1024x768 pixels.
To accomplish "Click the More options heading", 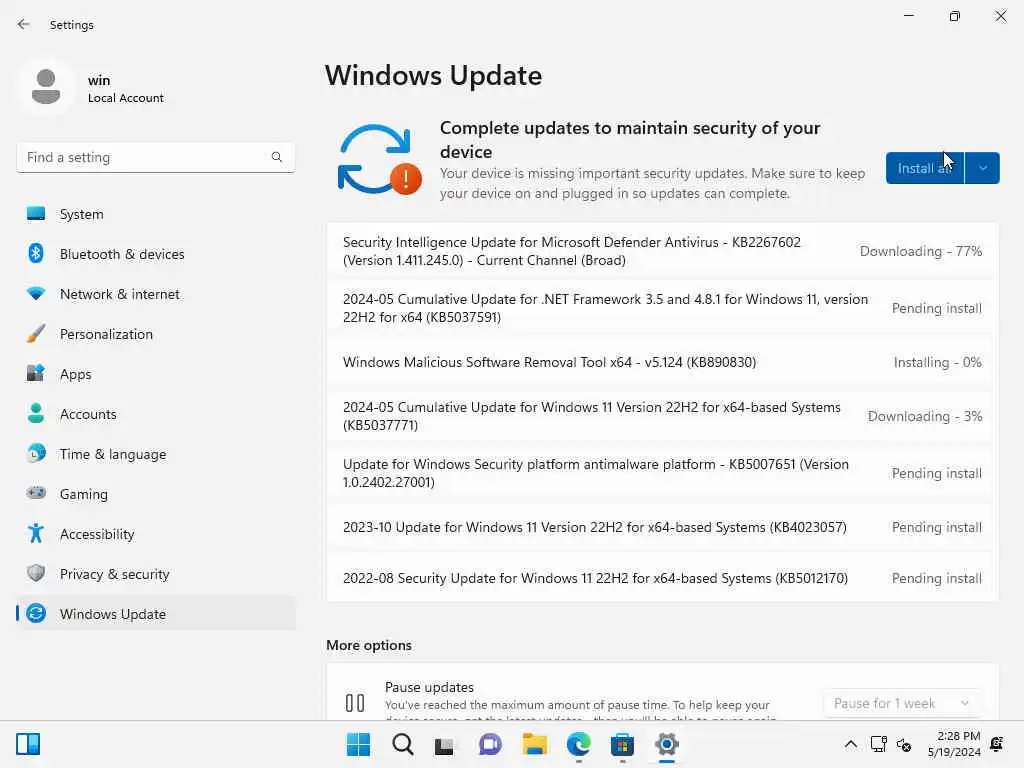I will 369,645.
